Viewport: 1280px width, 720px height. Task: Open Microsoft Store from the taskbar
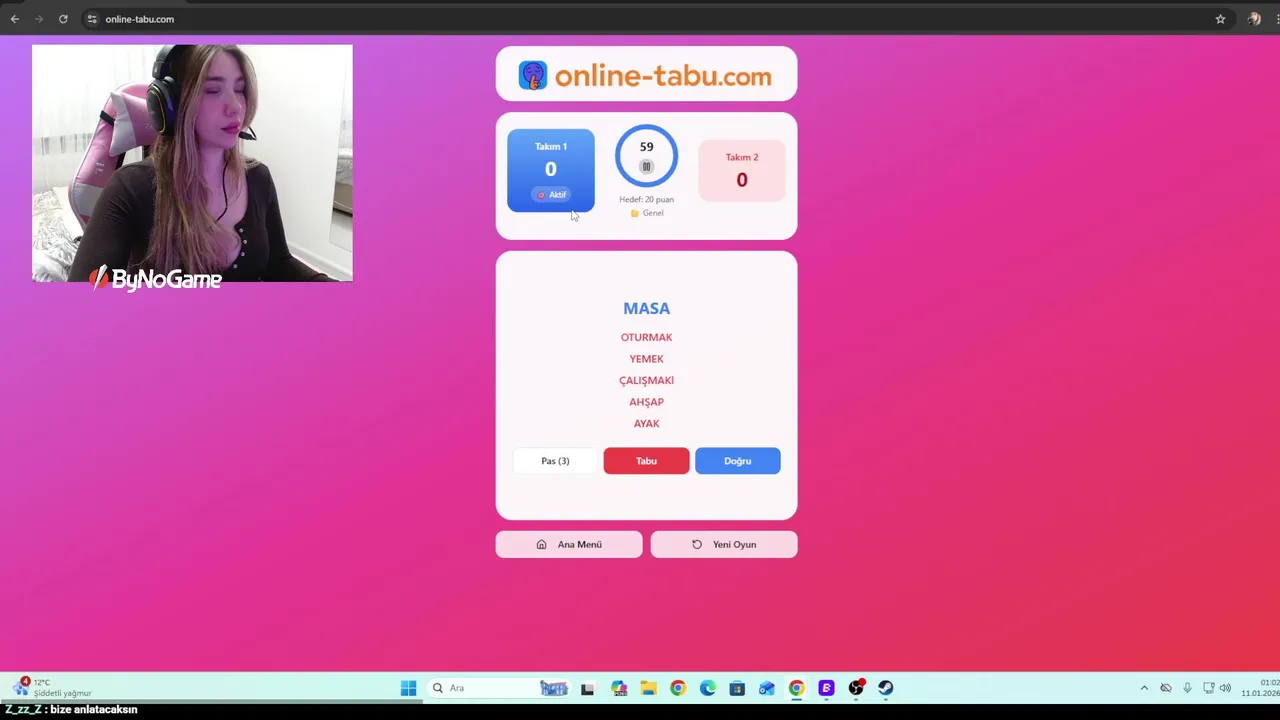[x=737, y=688]
